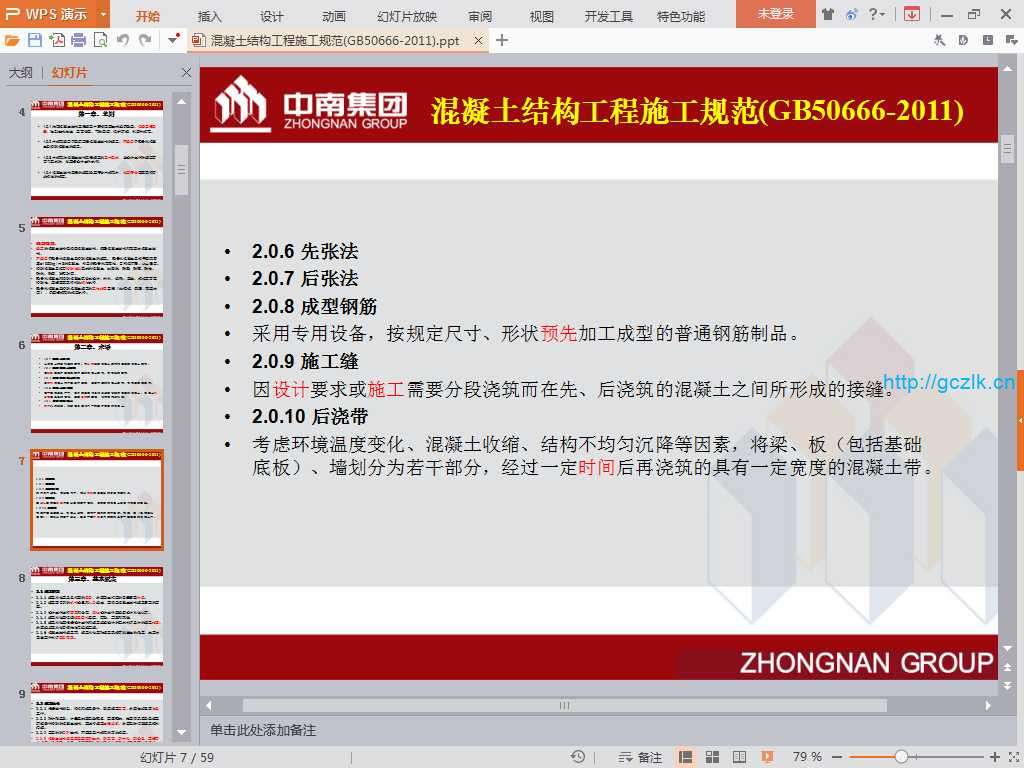Open Print Preview from the quick toolbar
The width and height of the screenshot is (1024, 768).
100,40
